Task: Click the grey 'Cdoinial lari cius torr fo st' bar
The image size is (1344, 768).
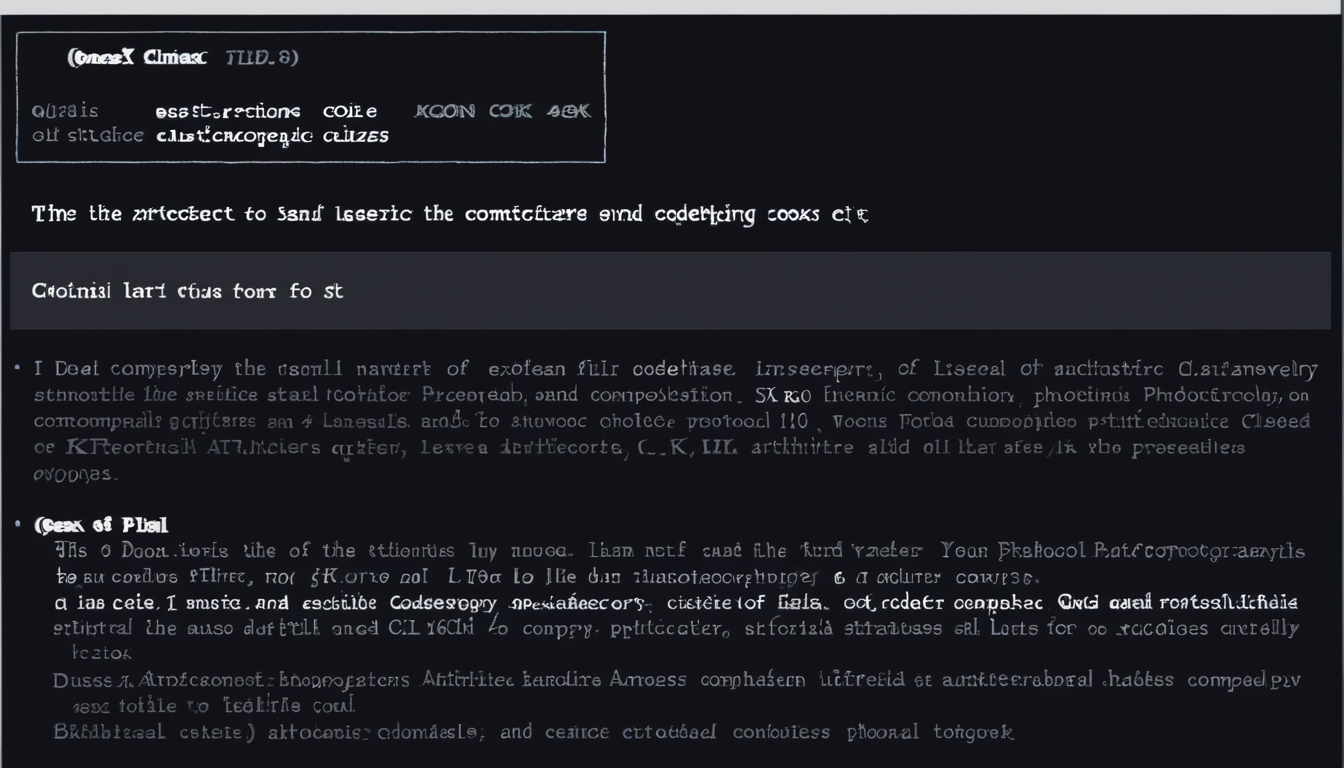Action: coord(670,291)
